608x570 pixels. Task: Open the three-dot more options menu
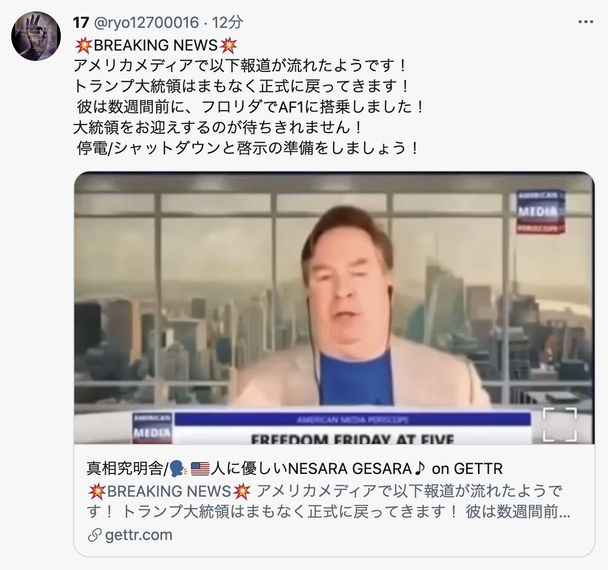click(585, 22)
